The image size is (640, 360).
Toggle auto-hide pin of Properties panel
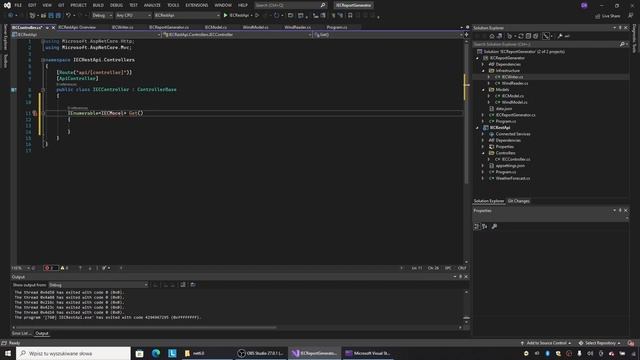point(620,211)
